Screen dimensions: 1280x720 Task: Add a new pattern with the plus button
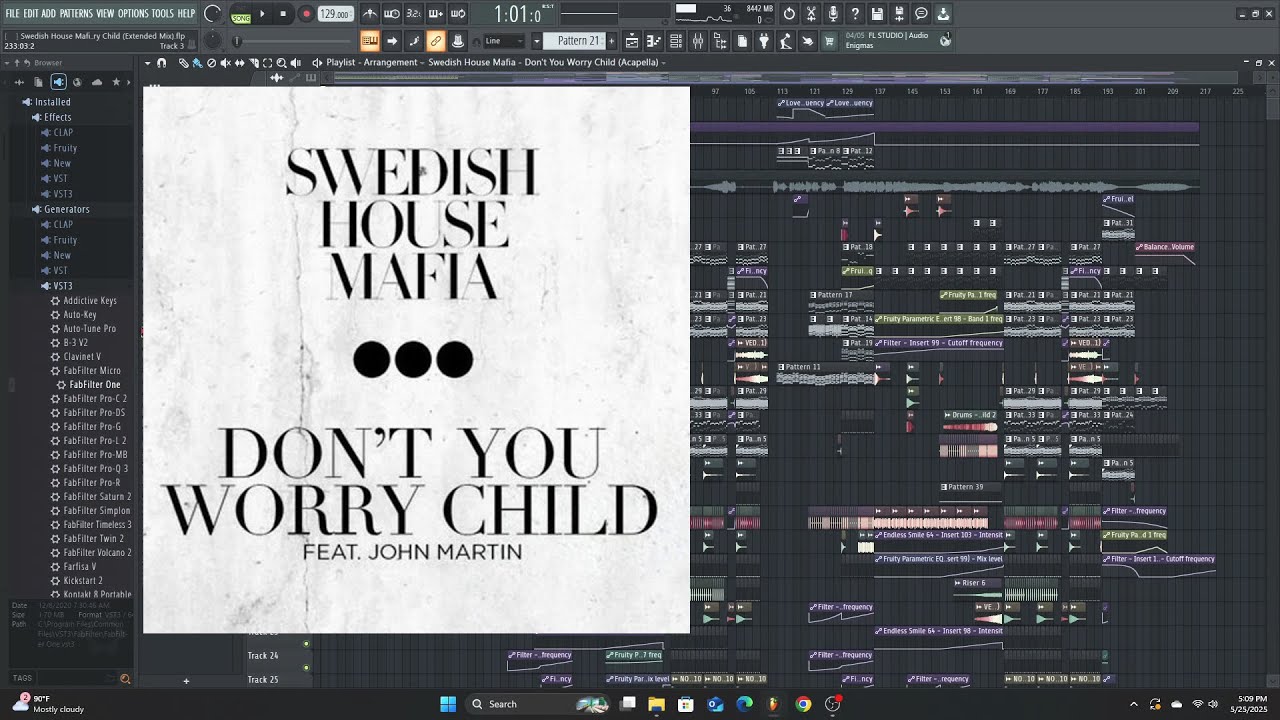pyautogui.click(x=611, y=41)
